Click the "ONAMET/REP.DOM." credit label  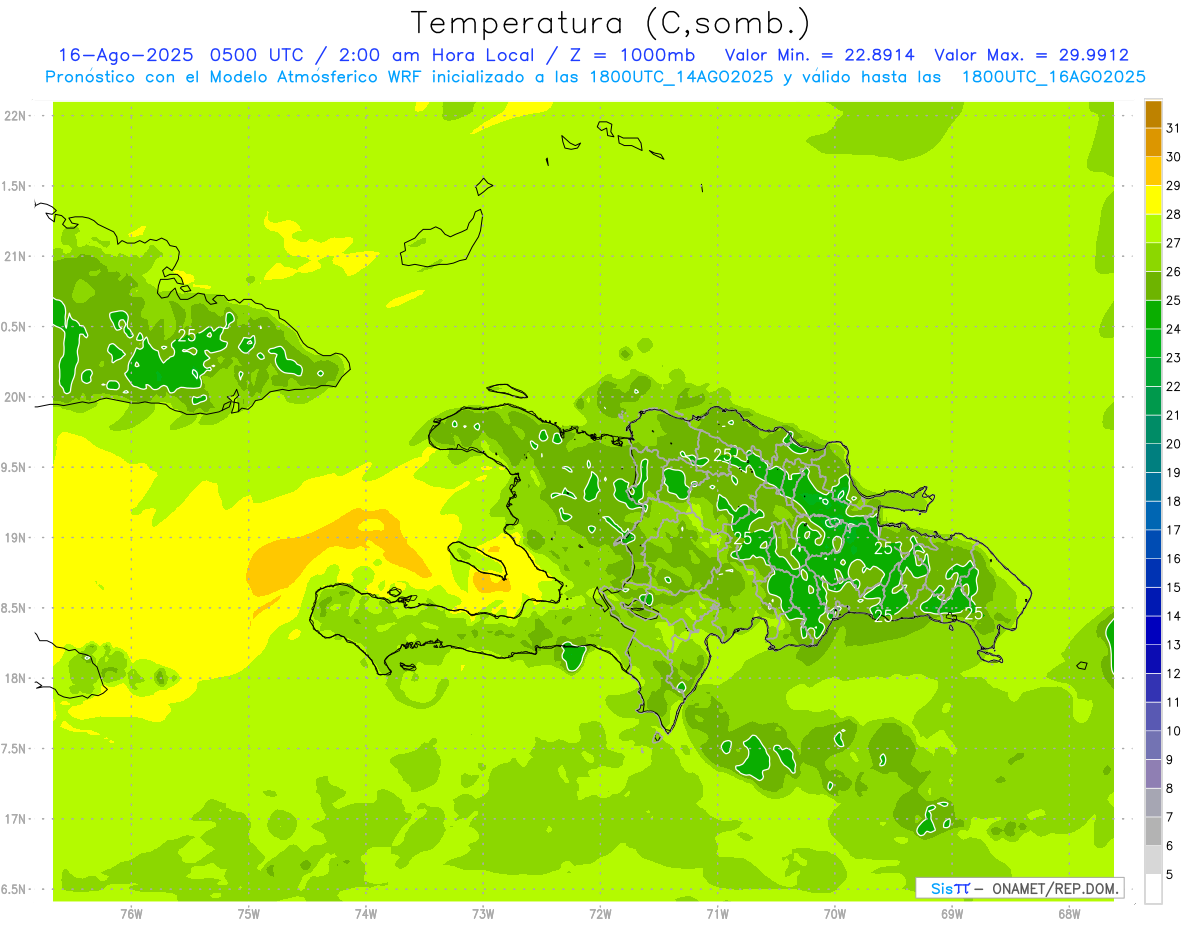coord(1055,888)
